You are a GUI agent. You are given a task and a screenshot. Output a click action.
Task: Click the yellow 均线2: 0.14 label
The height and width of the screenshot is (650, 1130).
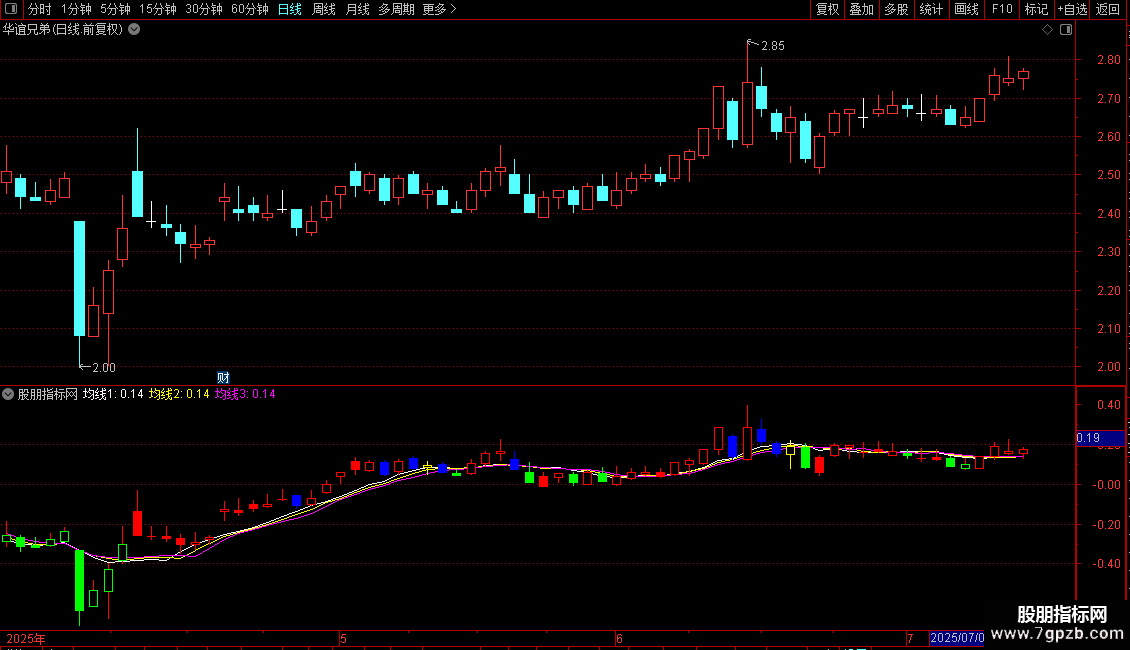coord(179,394)
